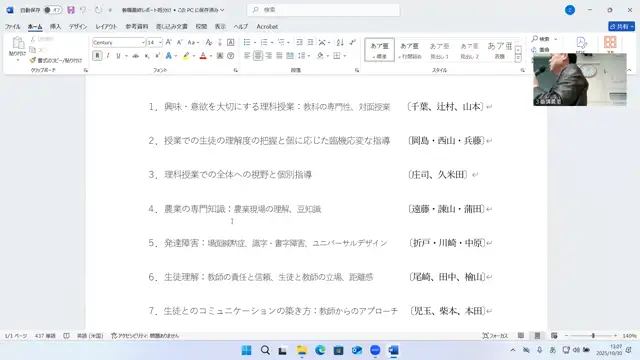Select the 見出し 2 style
The height and width of the screenshot is (360, 640).
pos(469,50)
